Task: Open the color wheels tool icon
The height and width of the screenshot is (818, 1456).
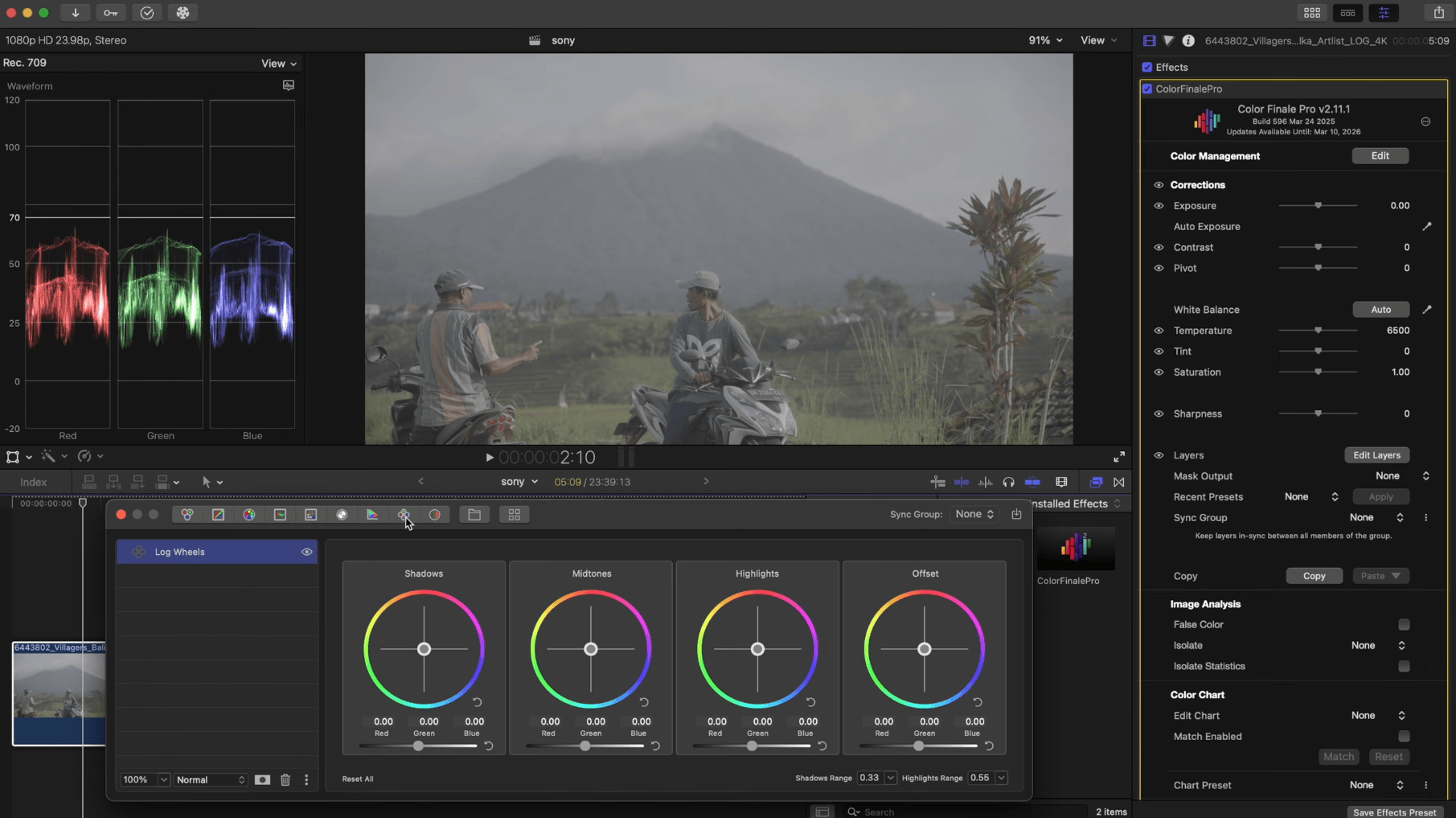Action: 187,515
